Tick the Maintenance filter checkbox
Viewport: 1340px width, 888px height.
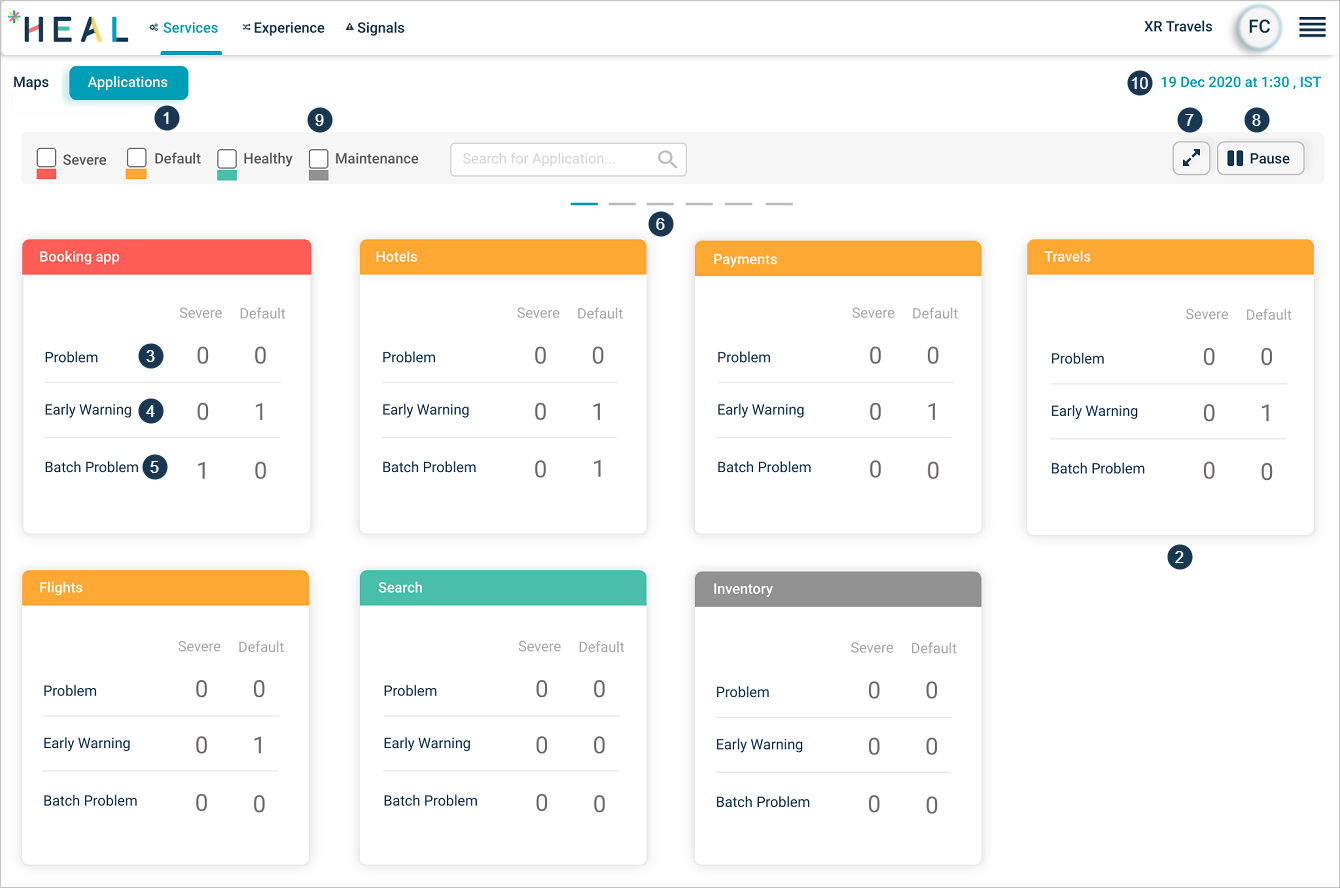tap(318, 158)
